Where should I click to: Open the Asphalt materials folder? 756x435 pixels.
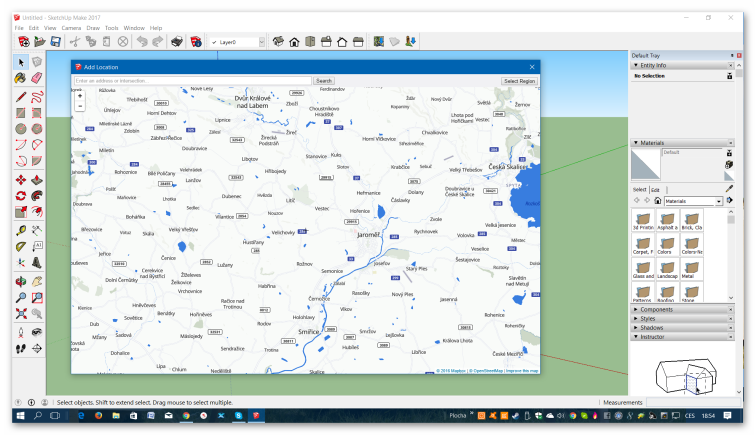pos(667,220)
